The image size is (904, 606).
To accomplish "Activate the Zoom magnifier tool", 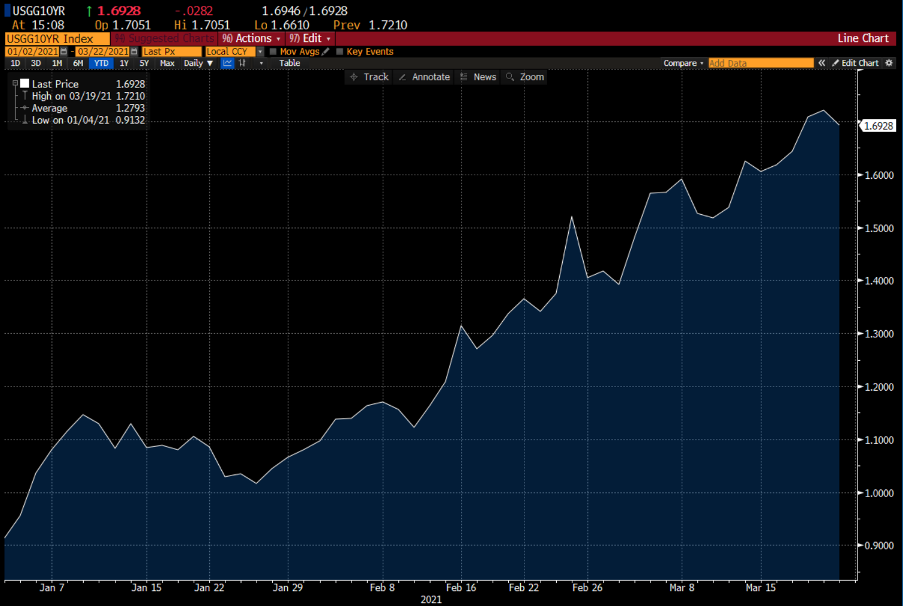I will (525, 77).
